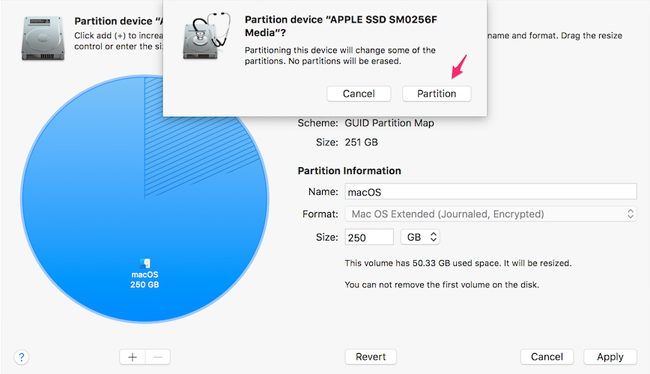
Task: Click the 'Partition Information' heading
Action: pos(349,171)
